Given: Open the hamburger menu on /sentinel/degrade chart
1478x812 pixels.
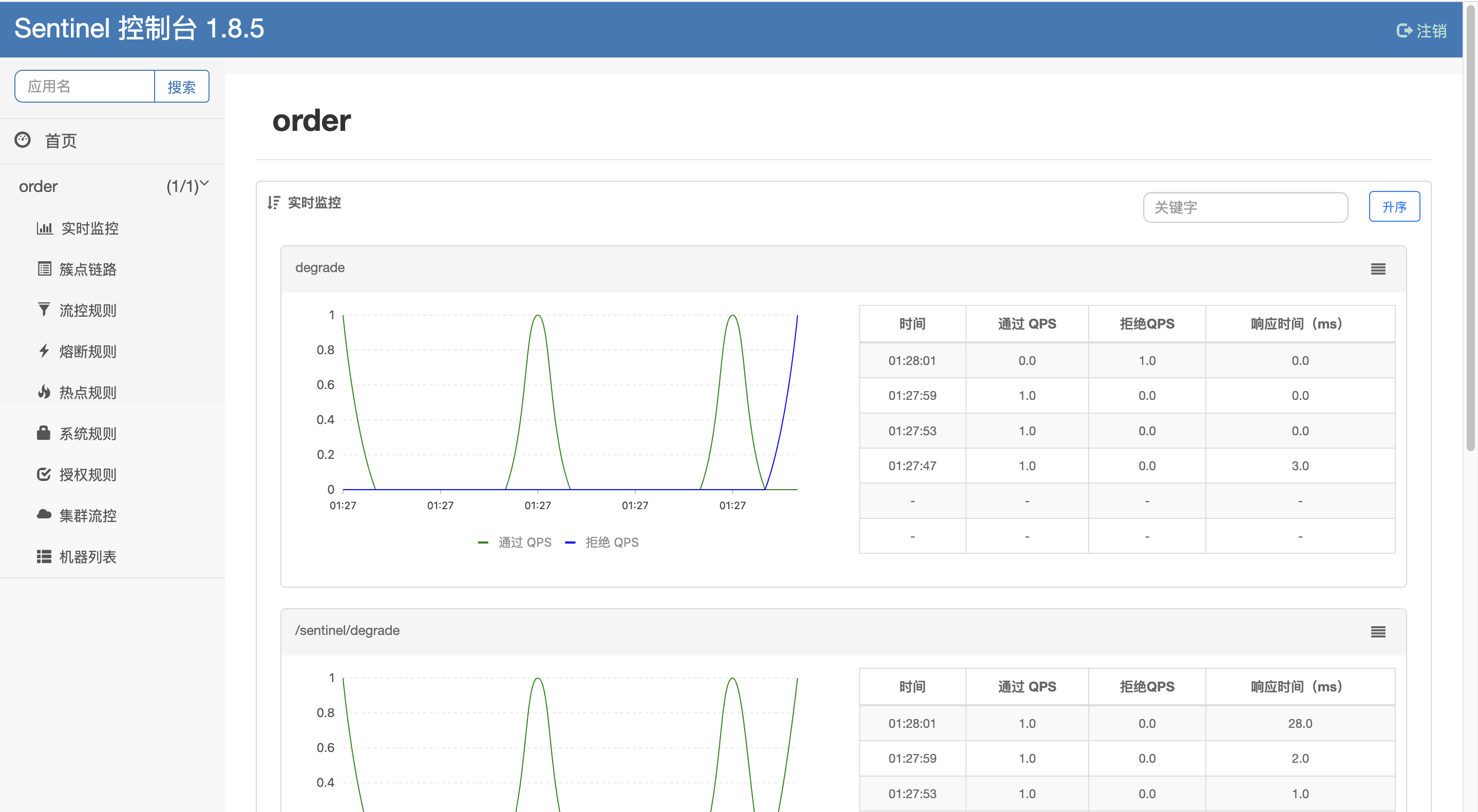Looking at the screenshot, I should [x=1378, y=631].
